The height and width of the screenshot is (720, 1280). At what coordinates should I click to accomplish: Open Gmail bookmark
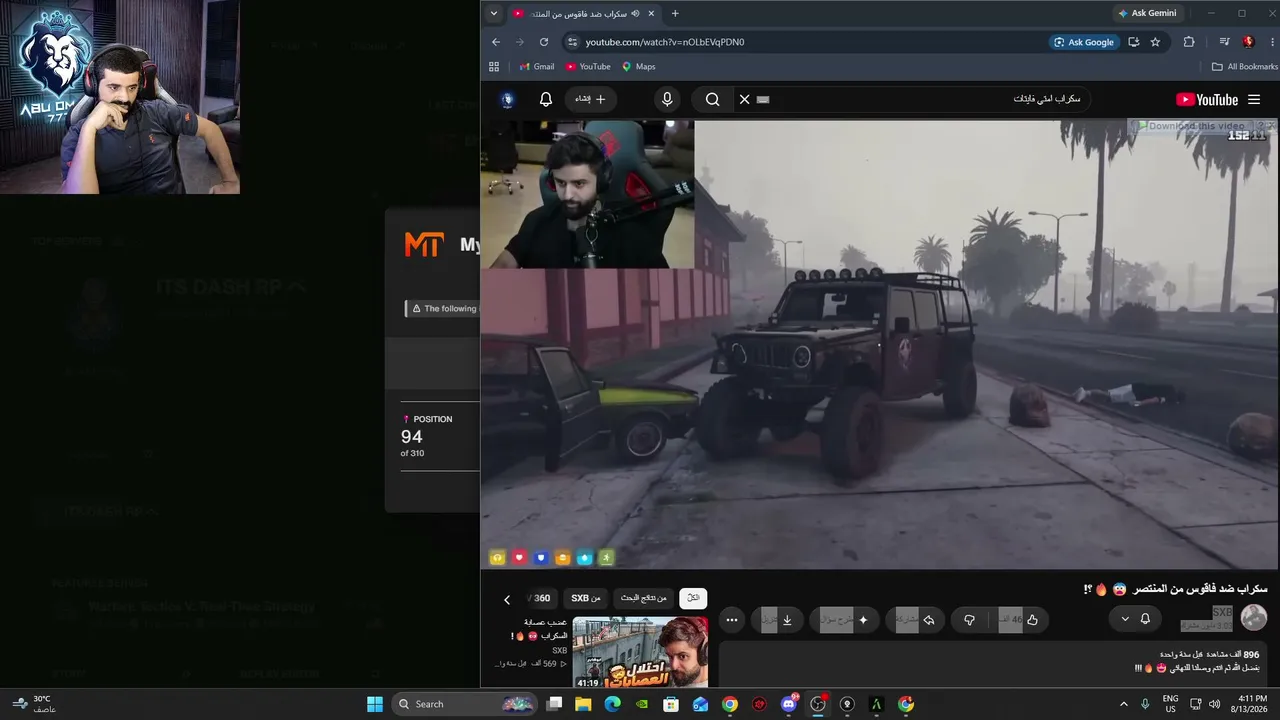(537, 67)
